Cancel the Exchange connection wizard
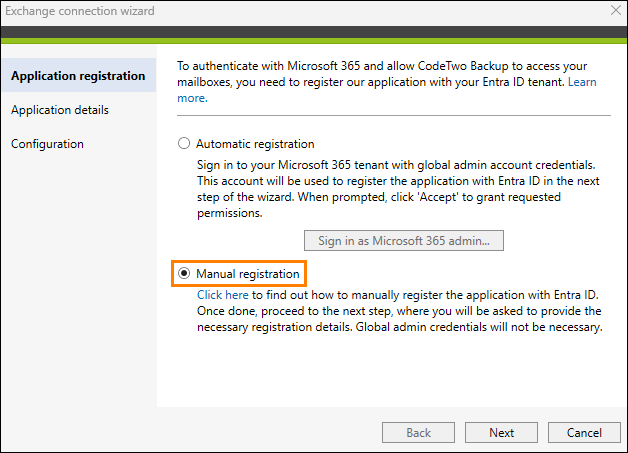 coord(584,433)
